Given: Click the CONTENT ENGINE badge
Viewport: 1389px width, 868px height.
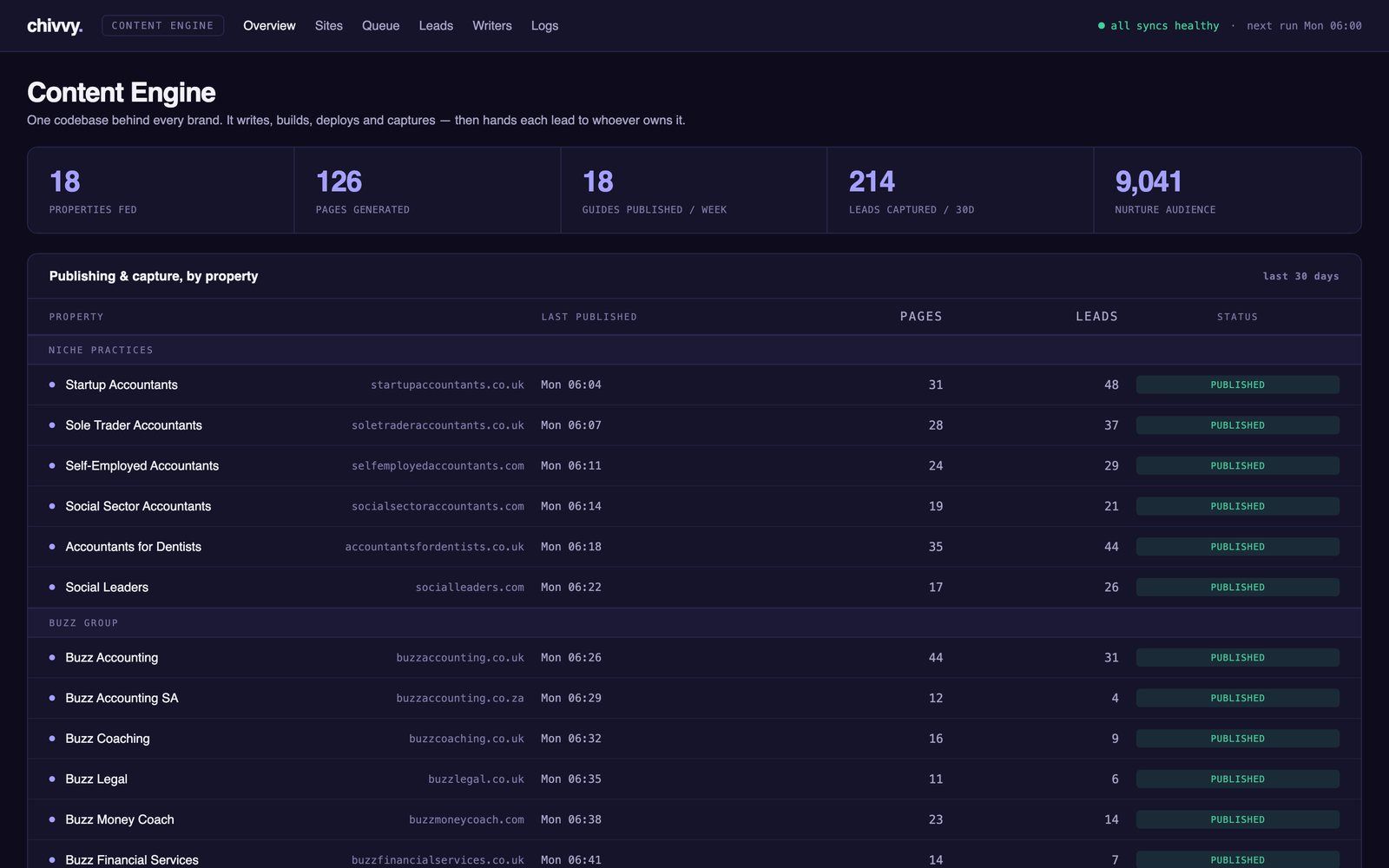Looking at the screenshot, I should [x=162, y=26].
